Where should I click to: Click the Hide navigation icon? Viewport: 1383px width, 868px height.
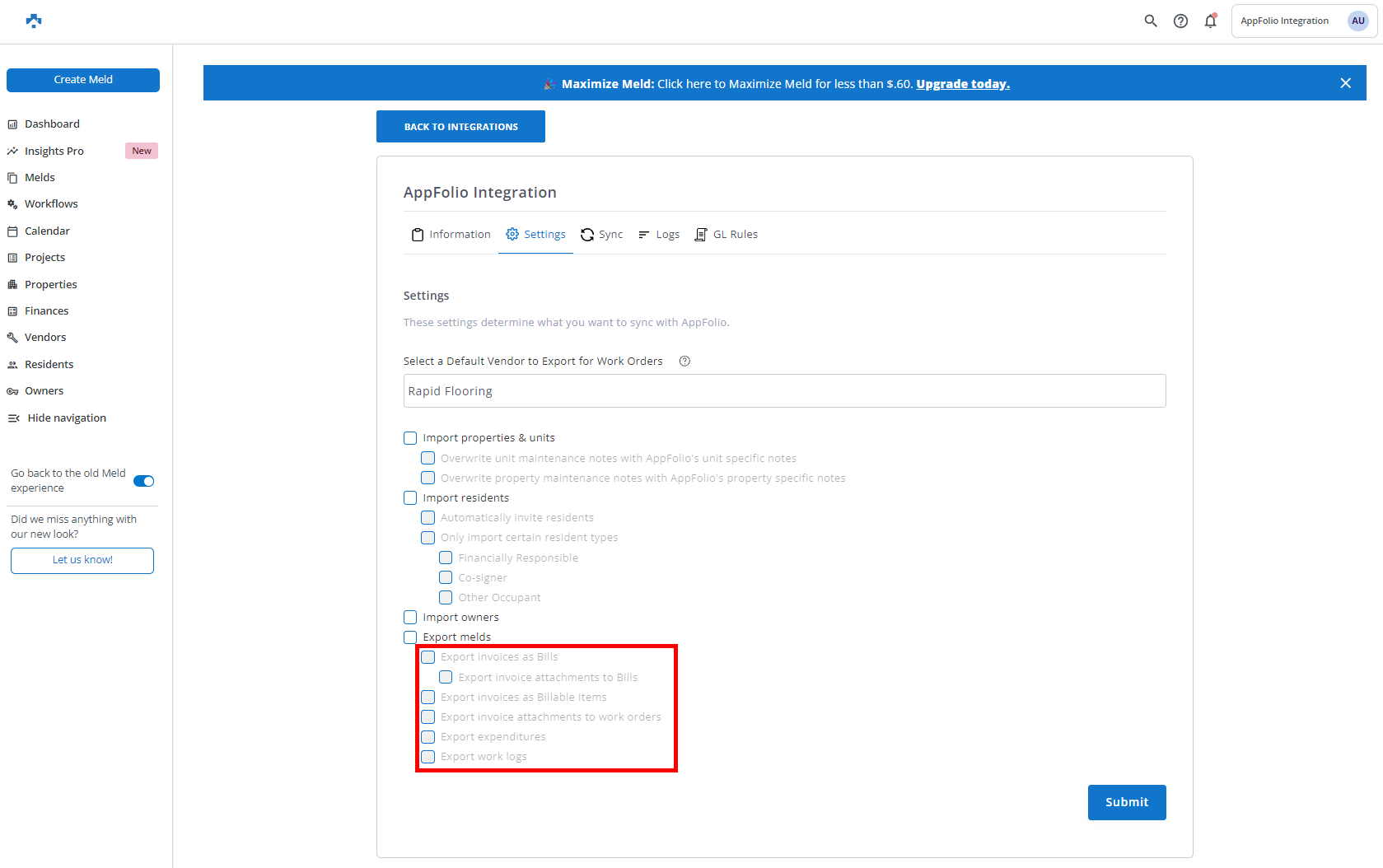pyautogui.click(x=14, y=418)
